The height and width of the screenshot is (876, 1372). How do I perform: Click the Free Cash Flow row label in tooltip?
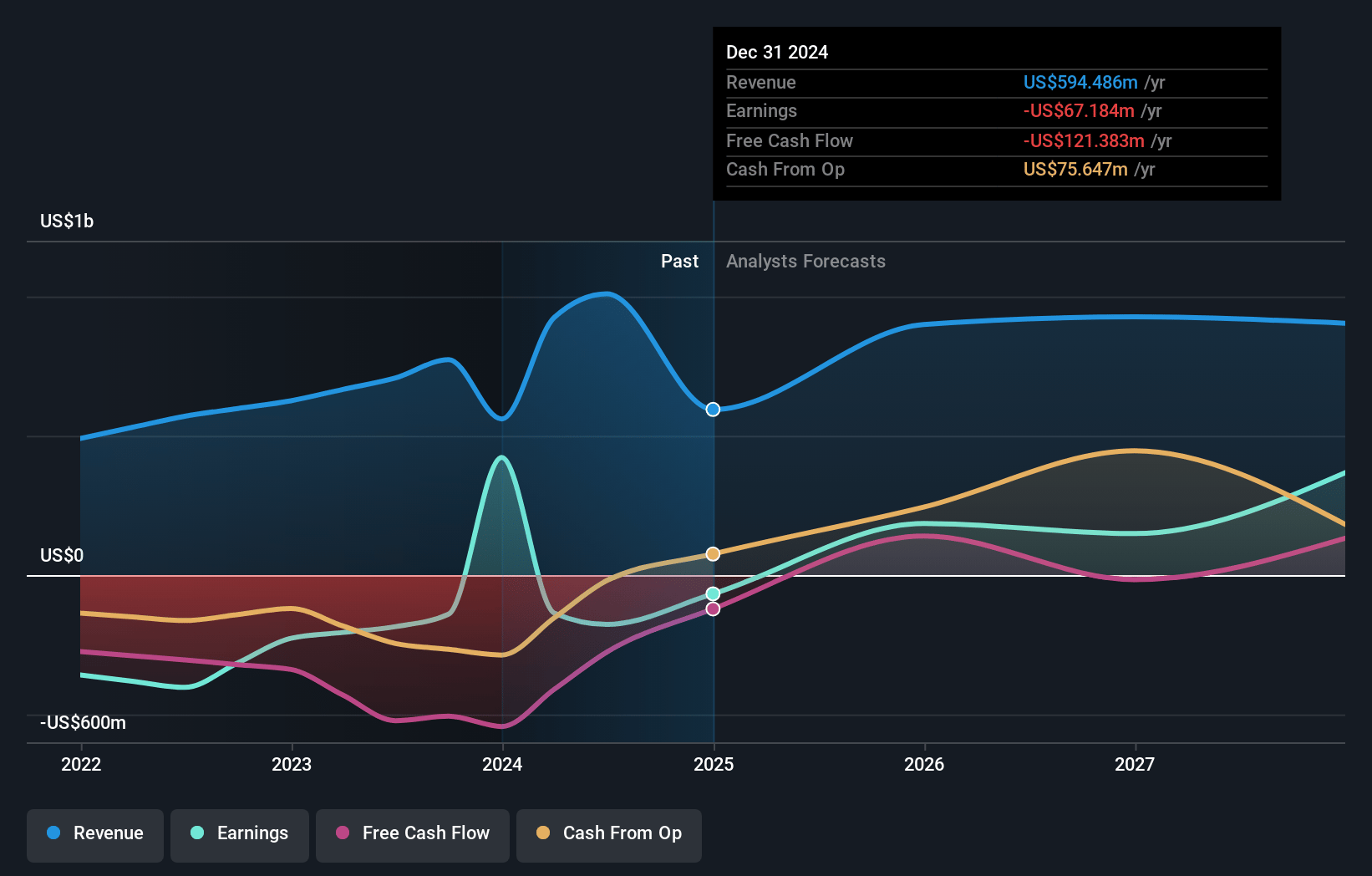(790, 140)
